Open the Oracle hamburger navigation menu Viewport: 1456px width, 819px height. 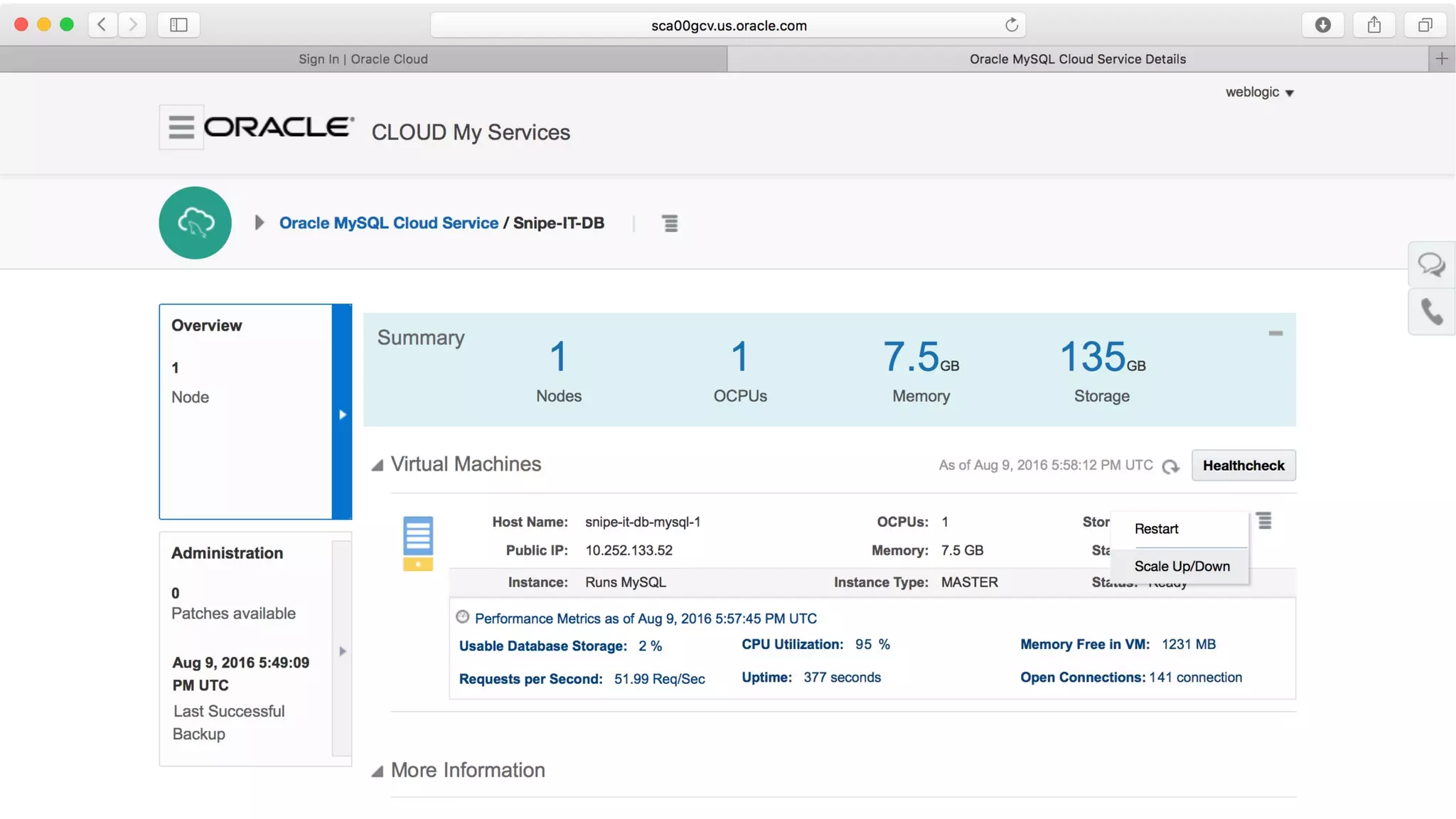pos(181,127)
